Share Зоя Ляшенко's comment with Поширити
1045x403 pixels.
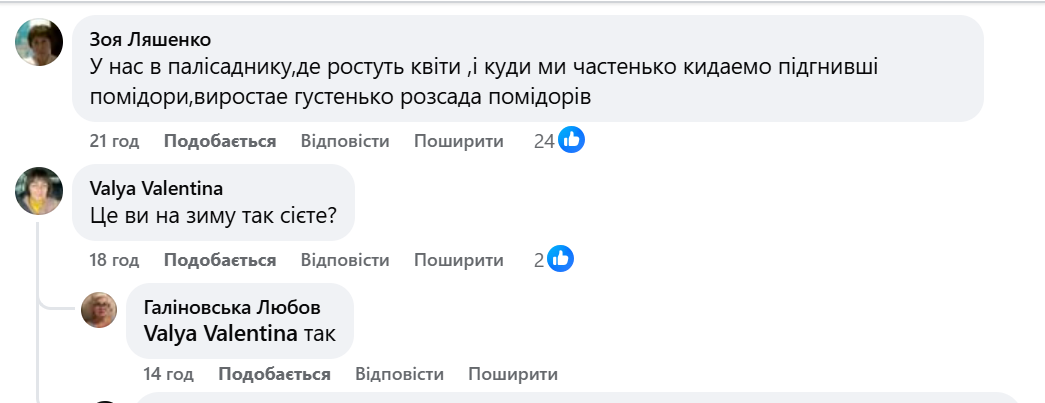[459, 141]
